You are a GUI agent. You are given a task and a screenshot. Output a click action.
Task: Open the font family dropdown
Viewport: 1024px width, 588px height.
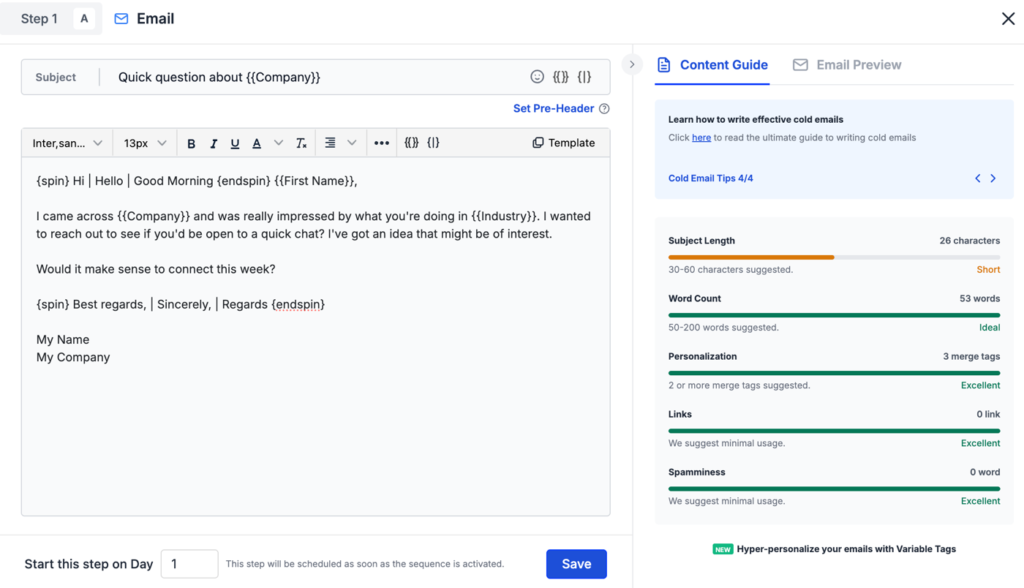[67, 142]
